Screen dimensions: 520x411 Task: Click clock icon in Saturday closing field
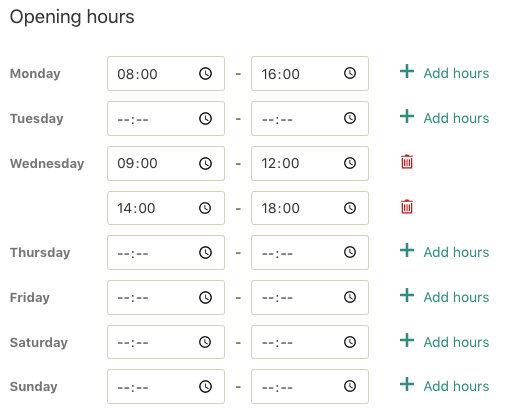pyautogui.click(x=350, y=342)
